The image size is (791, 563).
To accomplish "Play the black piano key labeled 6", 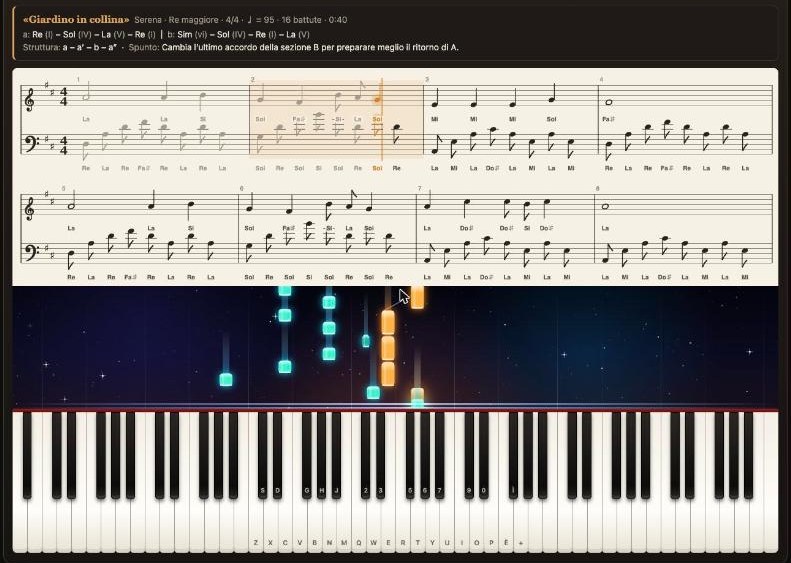I will tap(425, 455).
